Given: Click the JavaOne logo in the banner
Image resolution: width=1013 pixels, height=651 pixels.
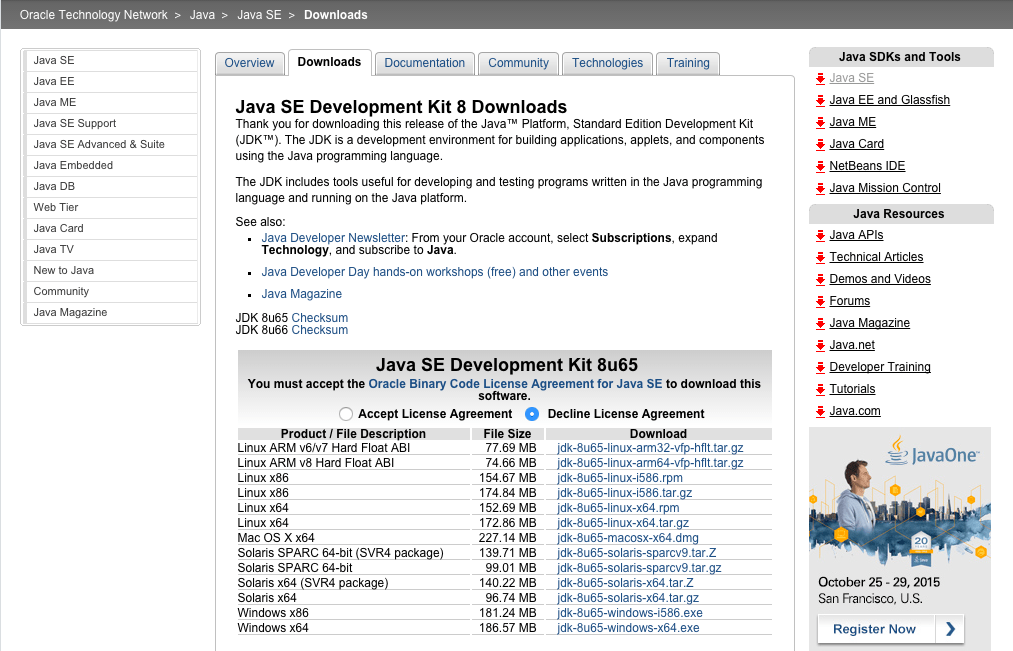Looking at the screenshot, I should pyautogui.click(x=932, y=451).
